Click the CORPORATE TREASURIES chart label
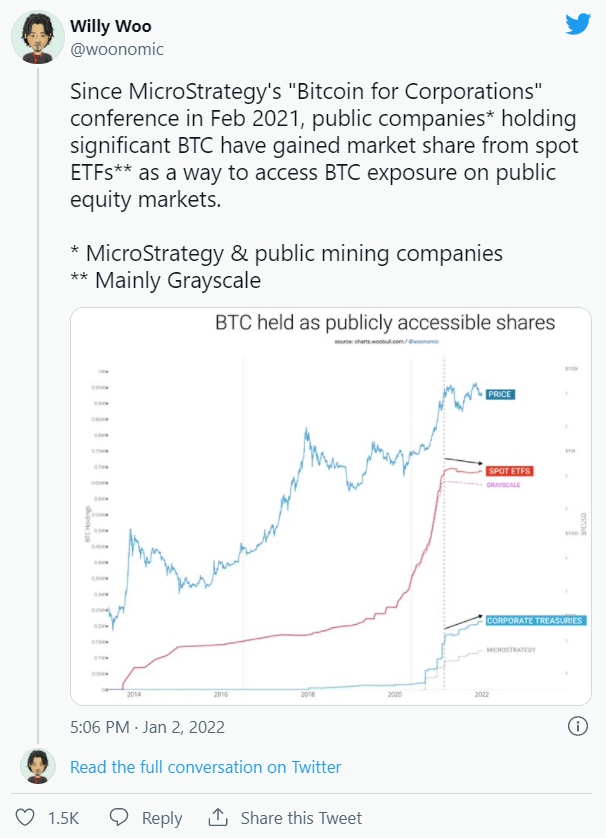Viewport: 606px width, 838px height. pyautogui.click(x=535, y=621)
